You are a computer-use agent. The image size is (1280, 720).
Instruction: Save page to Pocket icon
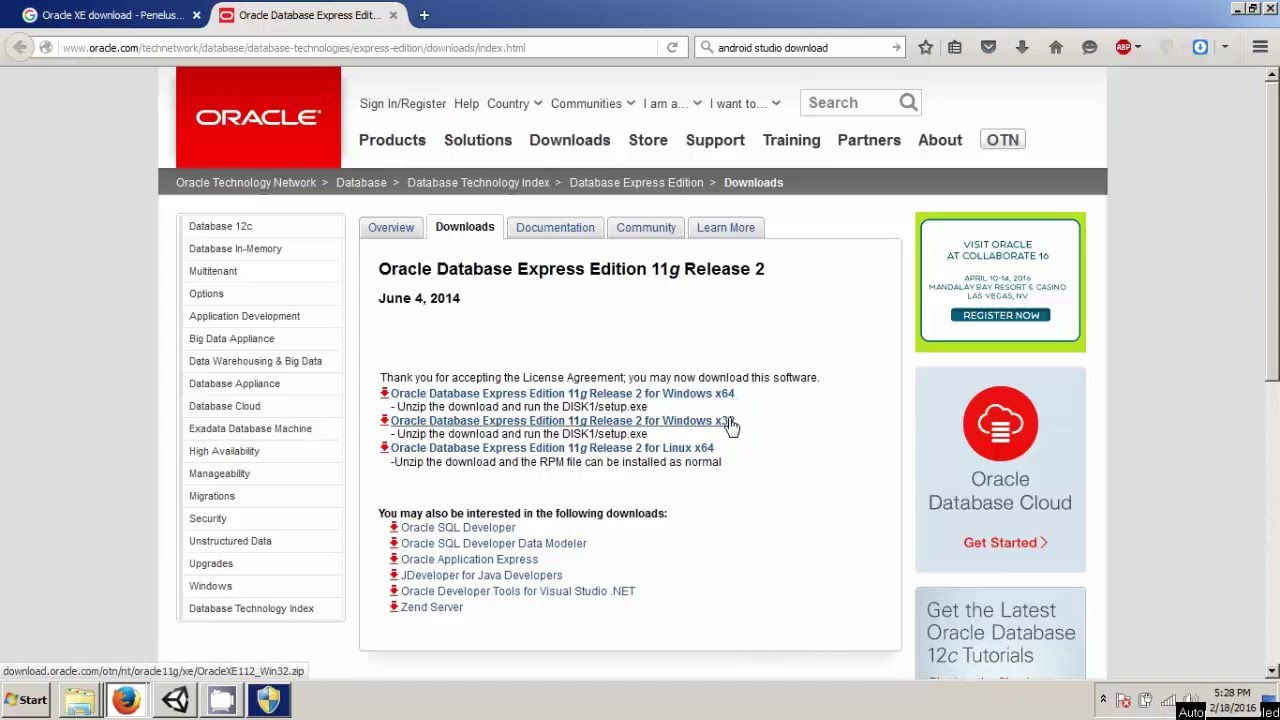[988, 47]
